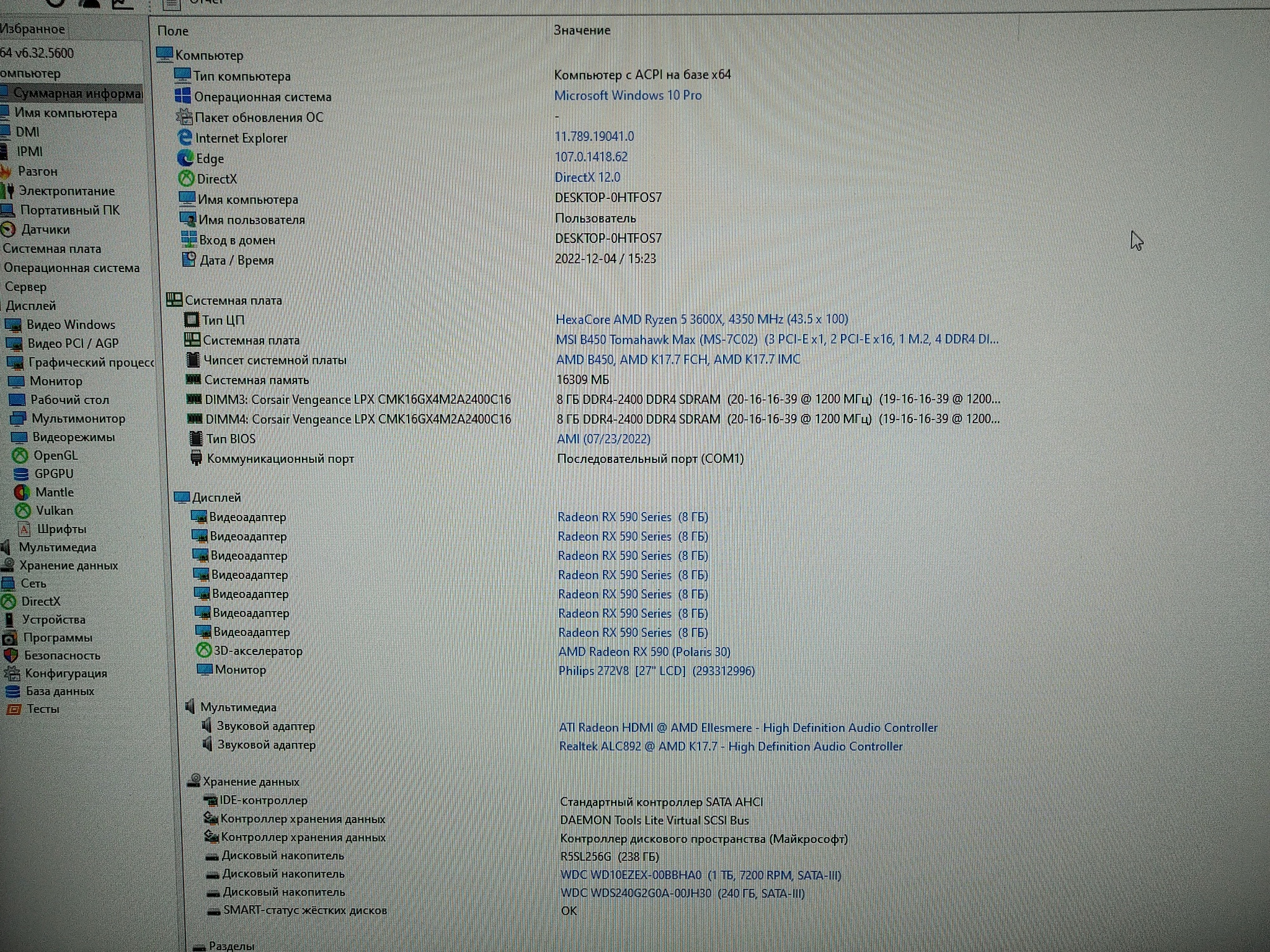Open the Датчики sensors page
Image resolution: width=1270 pixels, height=952 pixels.
pos(45,229)
